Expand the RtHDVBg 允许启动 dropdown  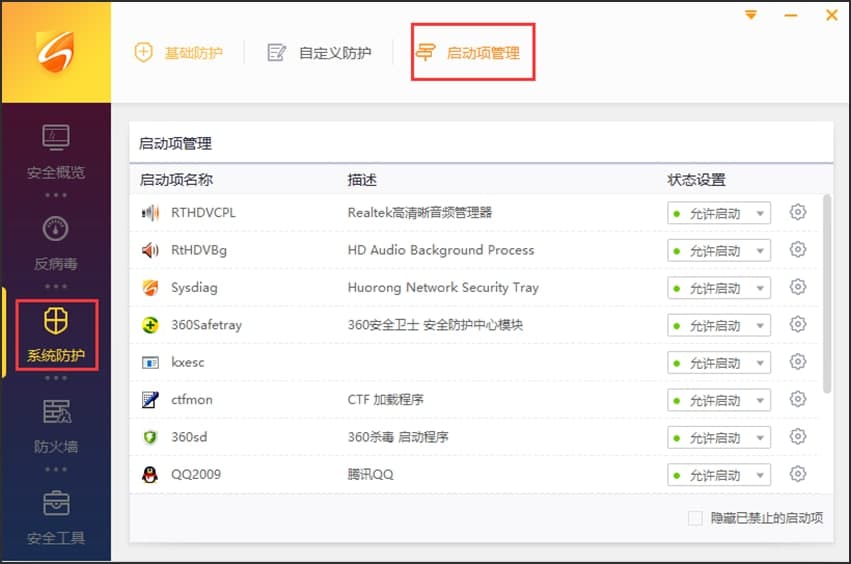[x=719, y=251]
